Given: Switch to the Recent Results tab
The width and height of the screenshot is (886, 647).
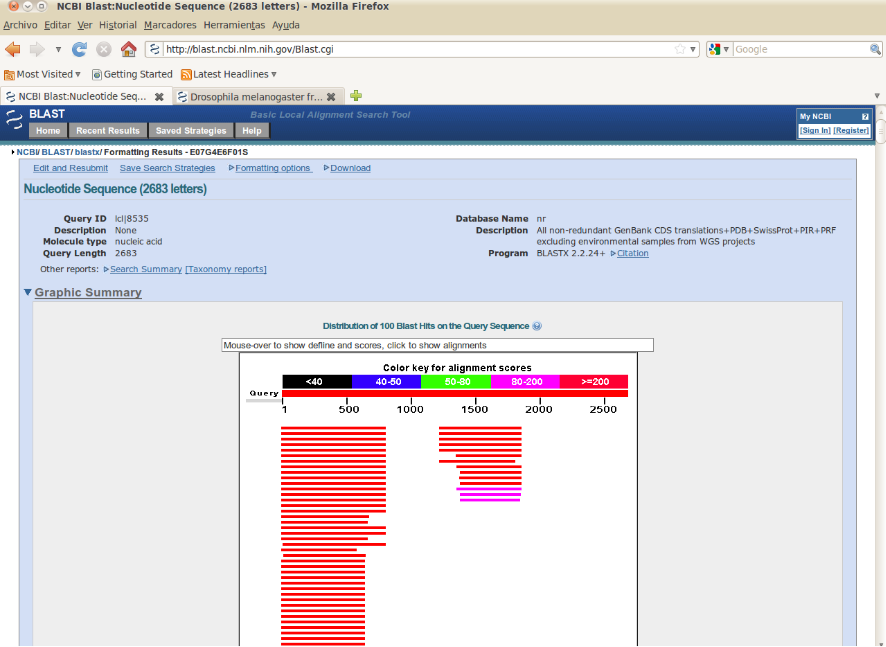Looking at the screenshot, I should click(108, 131).
